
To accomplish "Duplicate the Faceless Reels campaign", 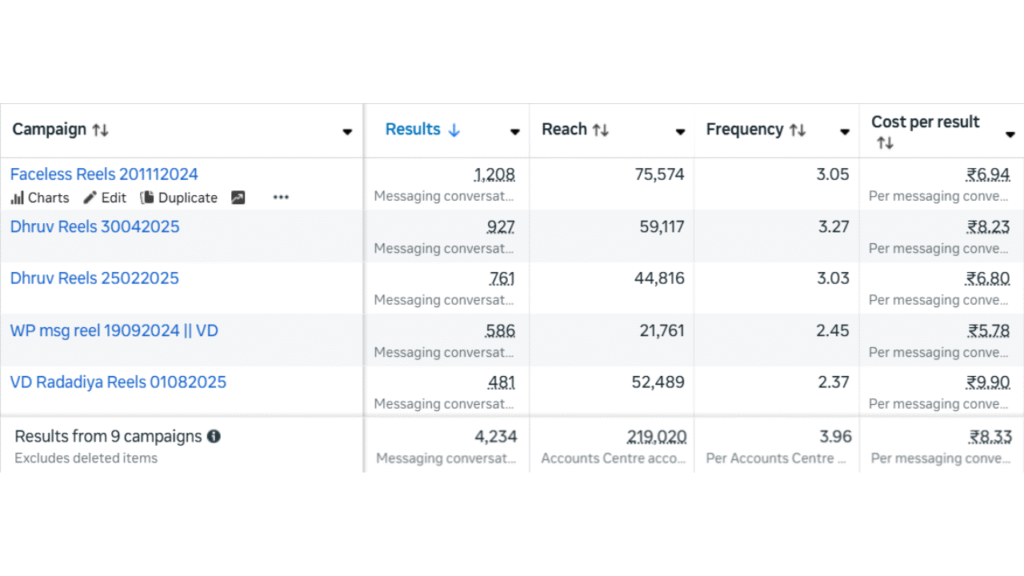I will (179, 198).
